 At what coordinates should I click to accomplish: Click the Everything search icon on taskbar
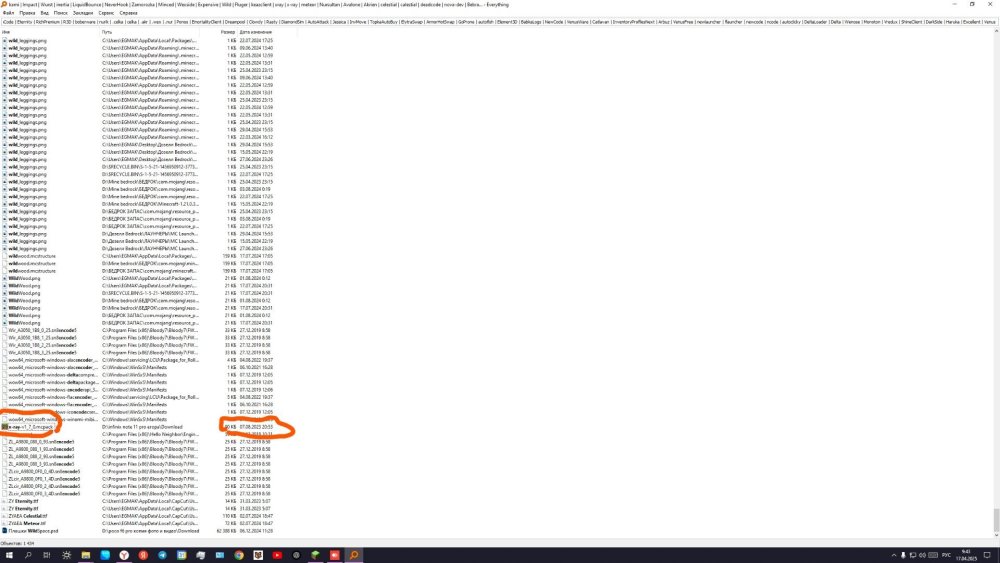click(353, 555)
